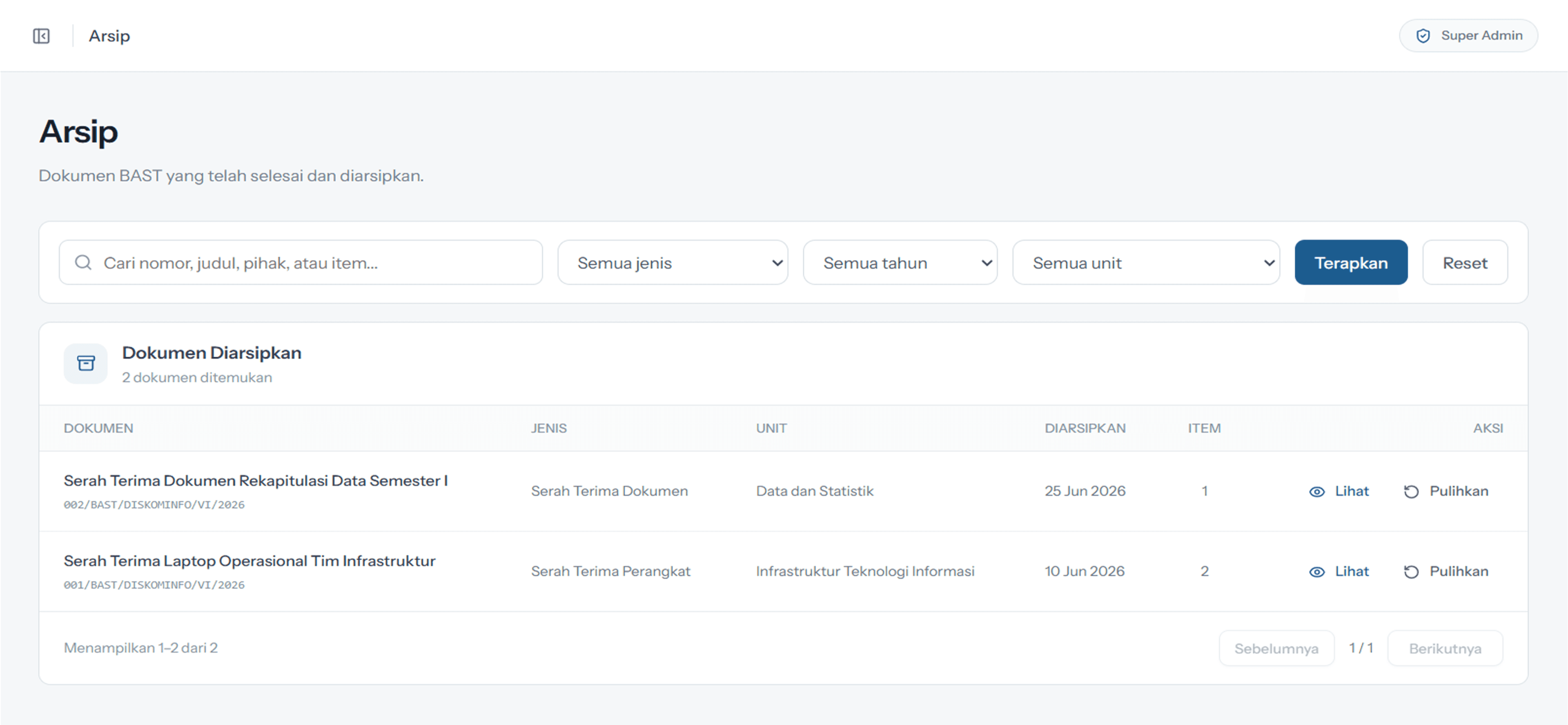The height and width of the screenshot is (725, 1568).
Task: Click Pulihkan for Laptop Operasional Tim Infrastruktur
Action: [x=1446, y=572]
